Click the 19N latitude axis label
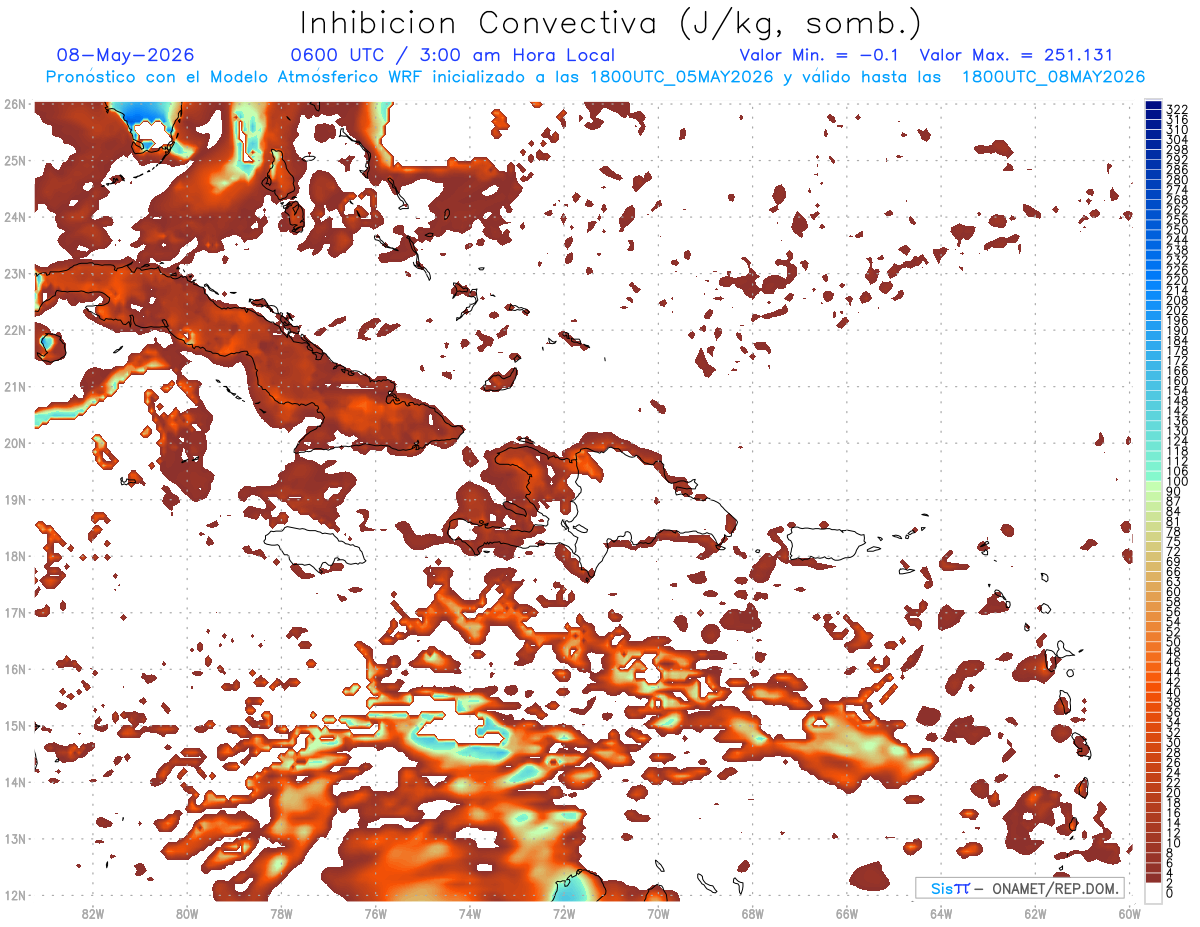Image resolution: width=1200 pixels, height=927 pixels. 14,499
